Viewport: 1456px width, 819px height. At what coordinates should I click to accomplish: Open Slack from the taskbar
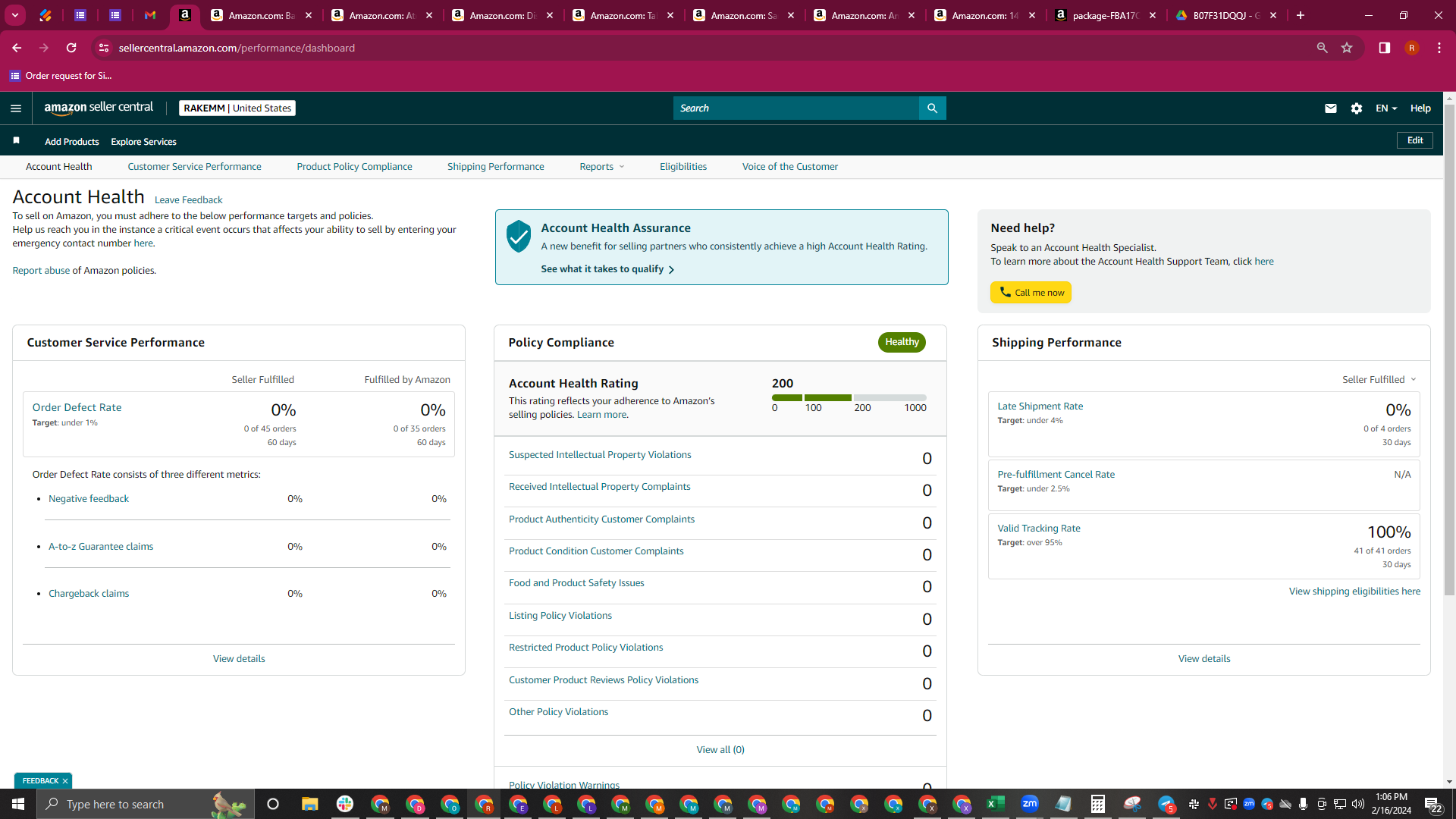click(345, 804)
